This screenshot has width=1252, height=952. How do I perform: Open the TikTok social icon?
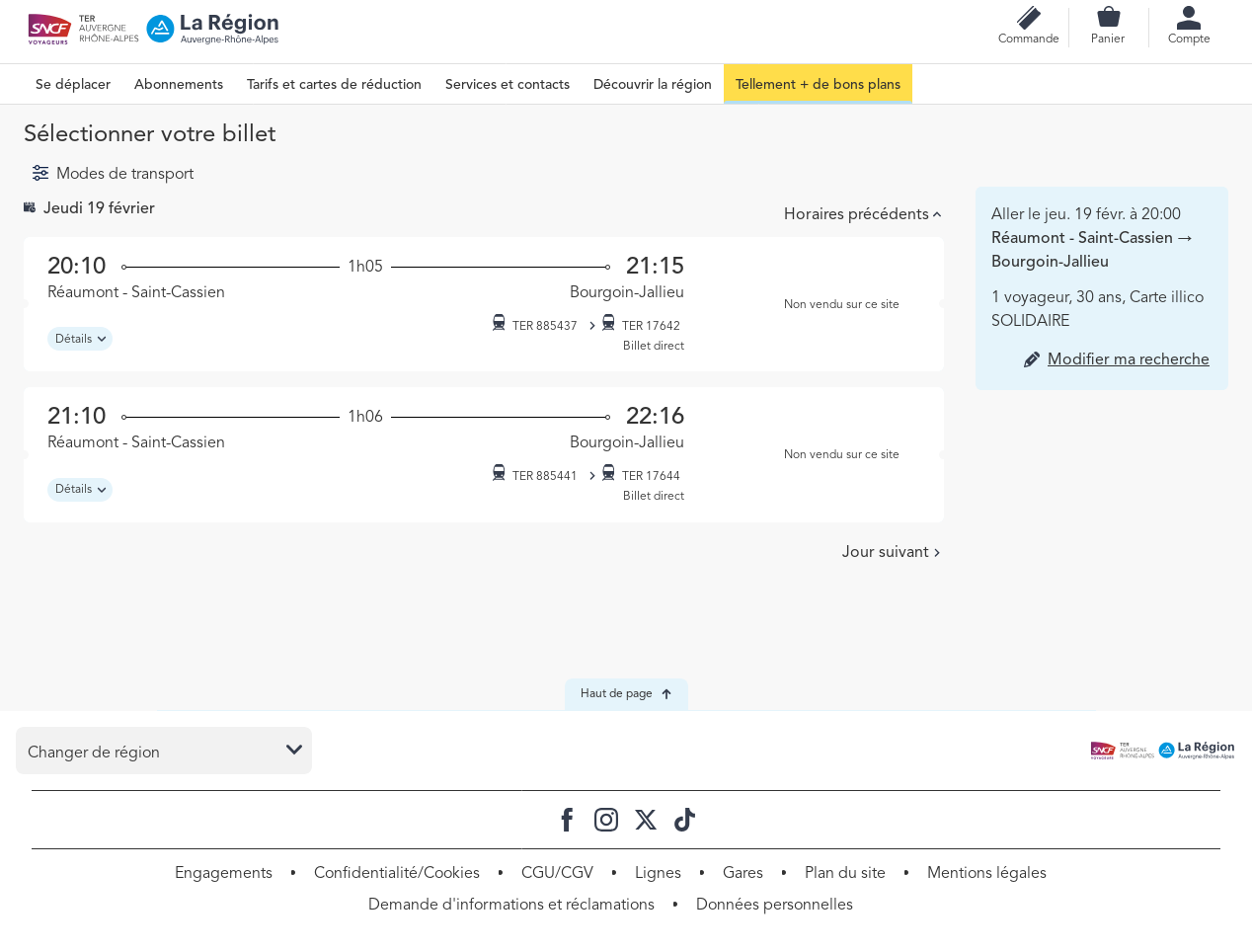(684, 820)
